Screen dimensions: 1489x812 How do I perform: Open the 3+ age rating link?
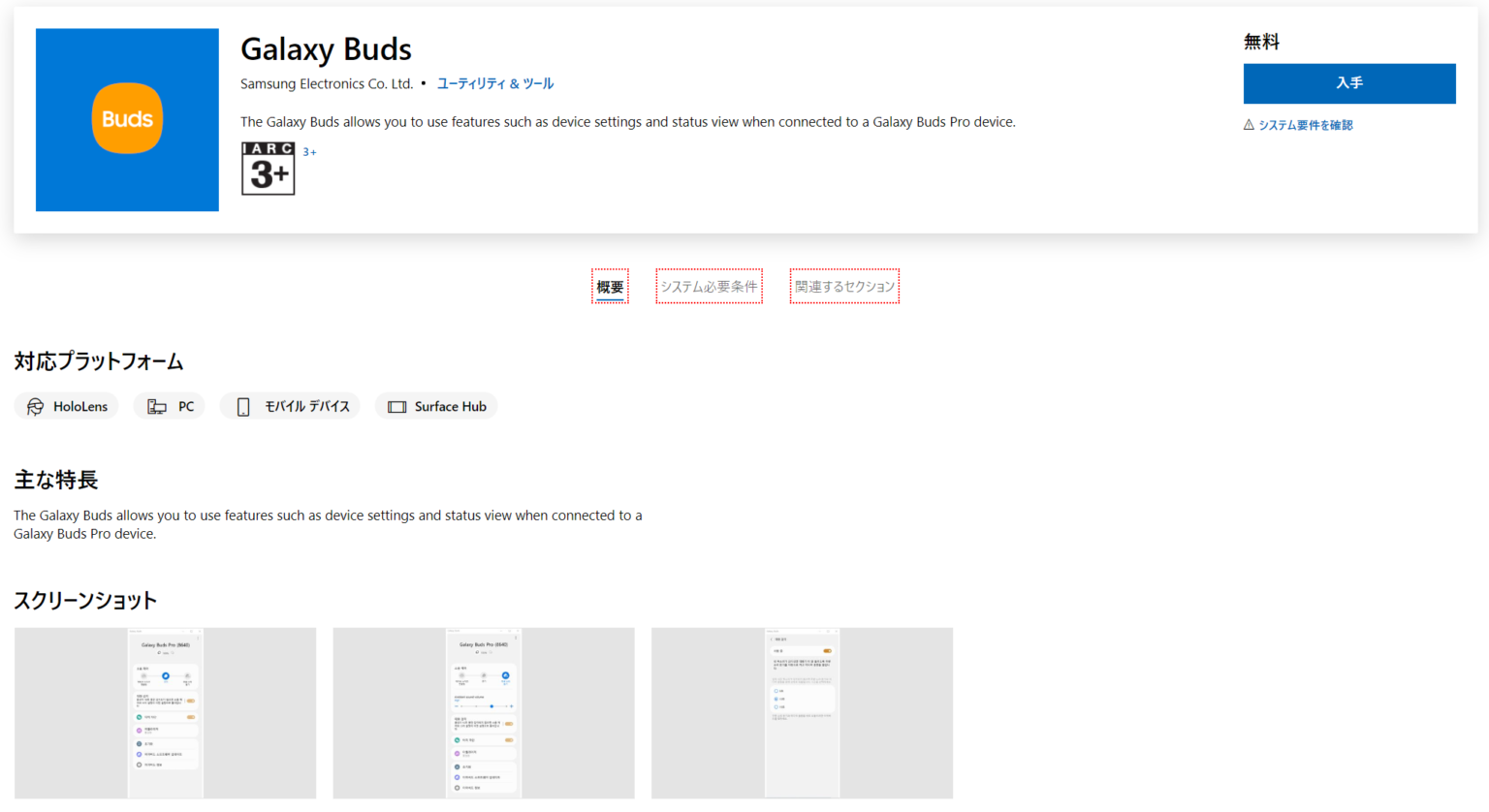click(x=309, y=152)
